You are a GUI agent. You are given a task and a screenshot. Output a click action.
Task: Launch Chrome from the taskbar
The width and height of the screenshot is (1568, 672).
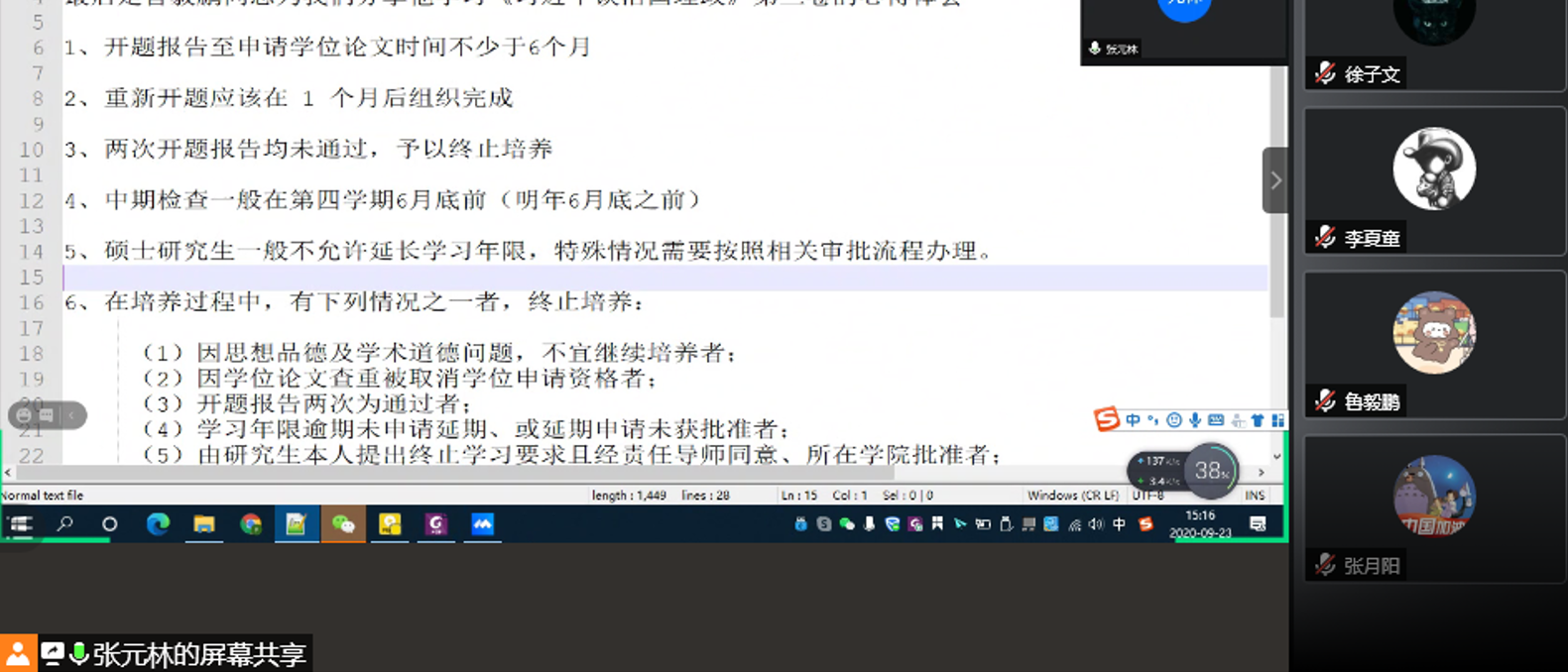(x=251, y=524)
